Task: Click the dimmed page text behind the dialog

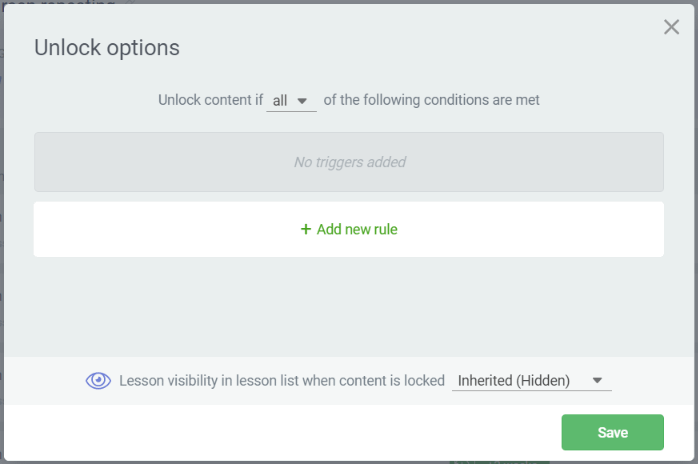Action: point(60,3)
